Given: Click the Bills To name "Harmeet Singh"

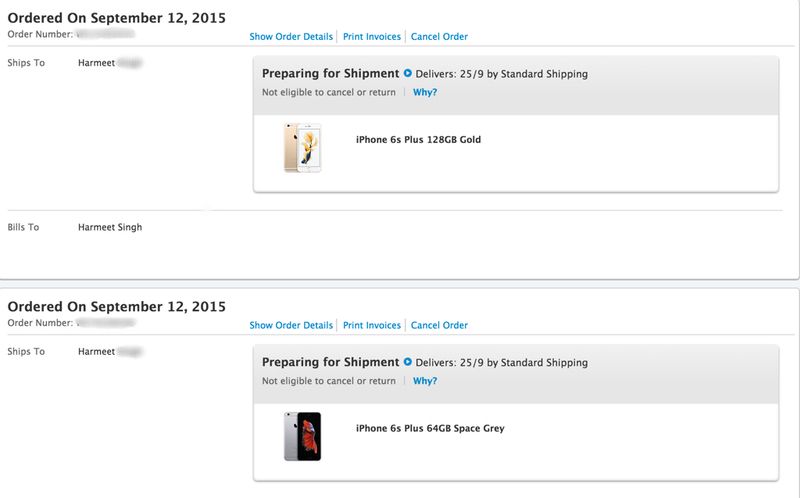Looking at the screenshot, I should pyautogui.click(x=110, y=228).
